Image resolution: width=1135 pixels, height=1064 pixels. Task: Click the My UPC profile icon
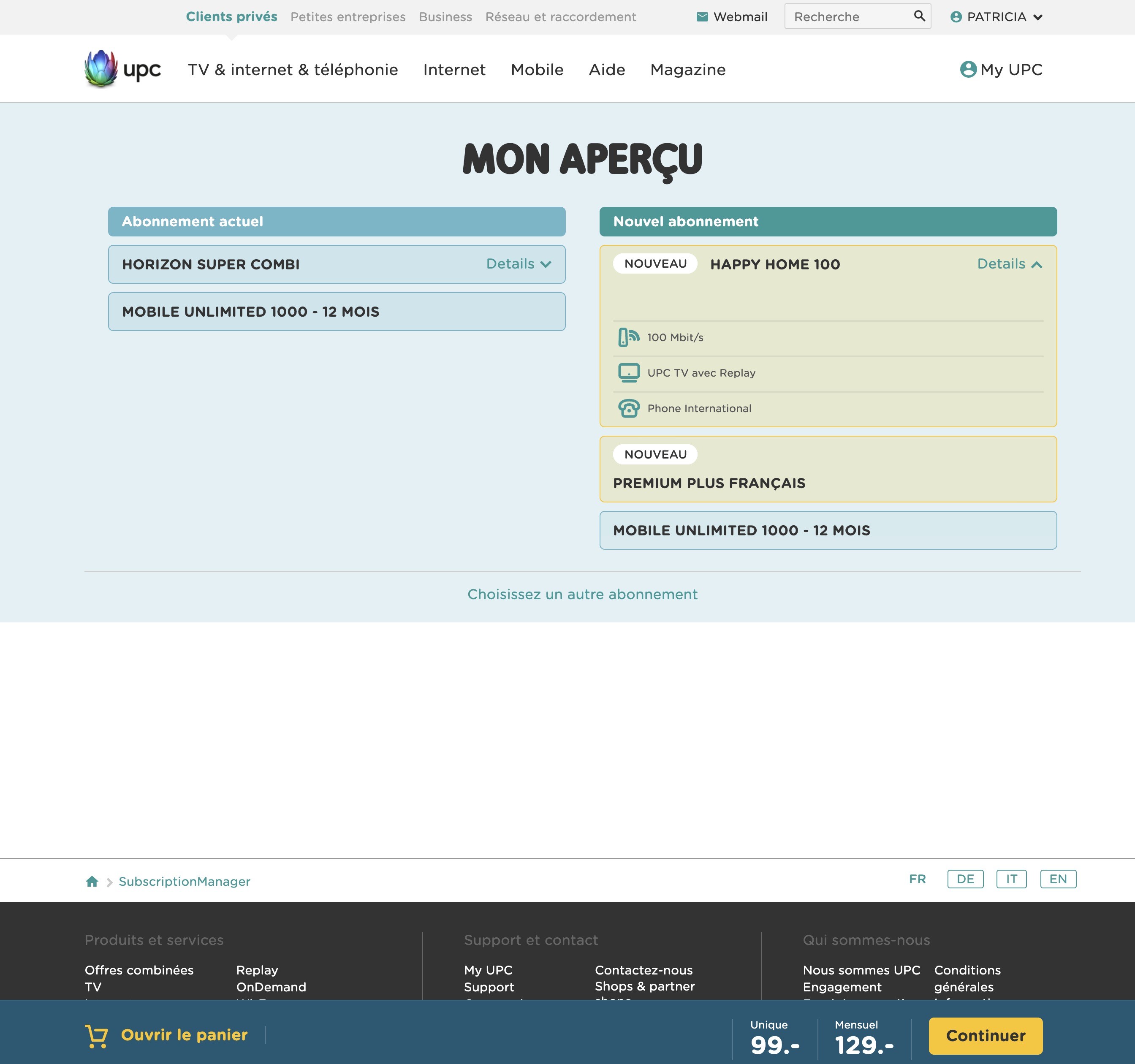[x=968, y=70]
